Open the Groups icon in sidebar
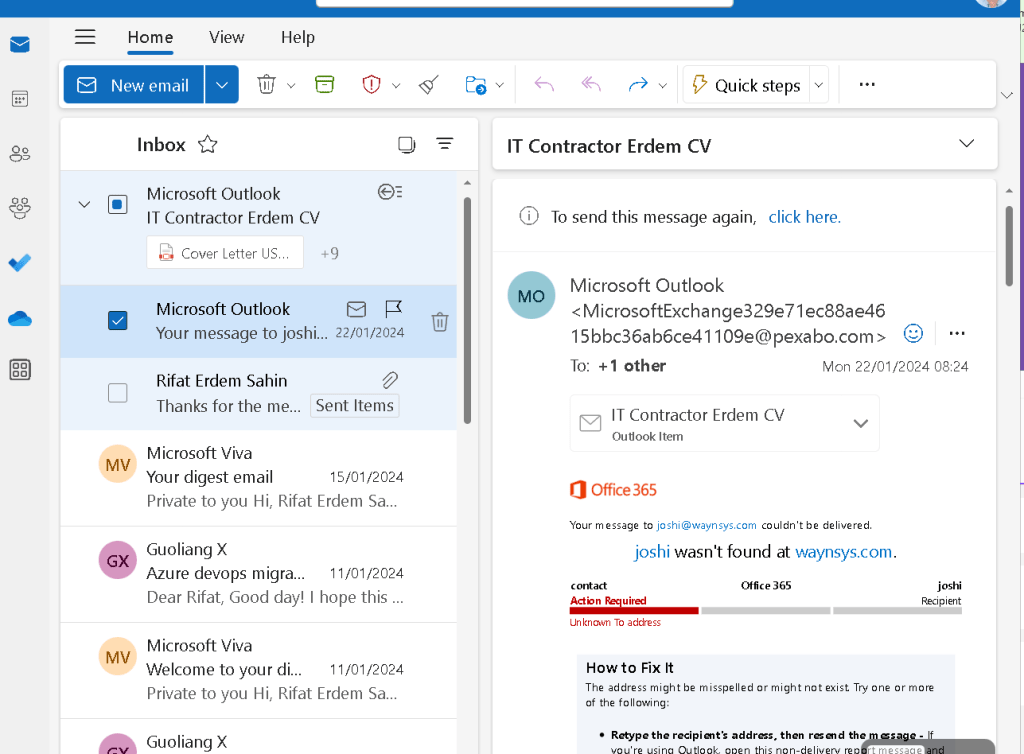1024x754 pixels. (20, 208)
